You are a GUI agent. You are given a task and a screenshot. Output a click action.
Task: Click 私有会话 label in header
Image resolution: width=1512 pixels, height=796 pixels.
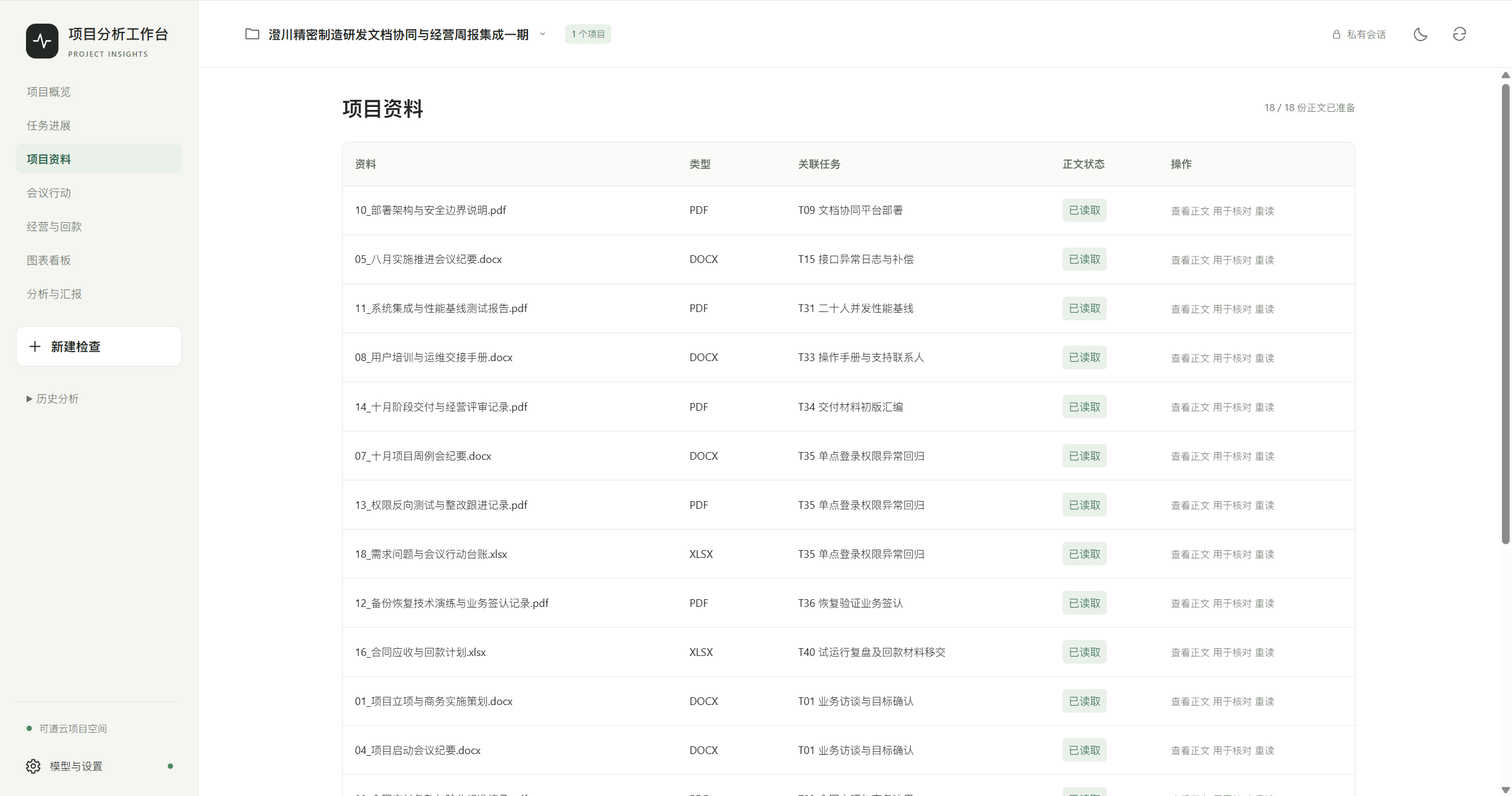[1366, 34]
